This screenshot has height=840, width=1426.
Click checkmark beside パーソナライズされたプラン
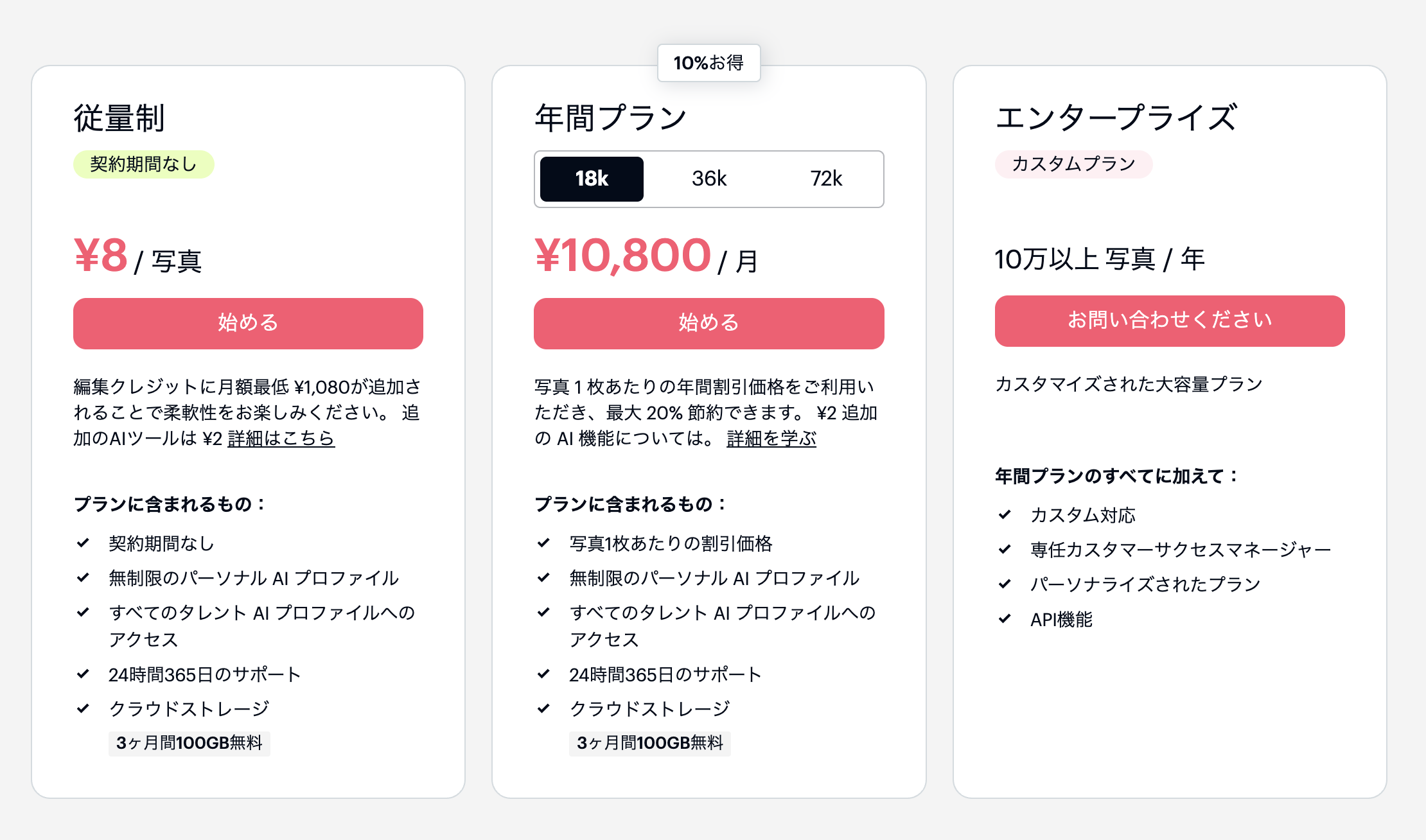(x=1005, y=584)
